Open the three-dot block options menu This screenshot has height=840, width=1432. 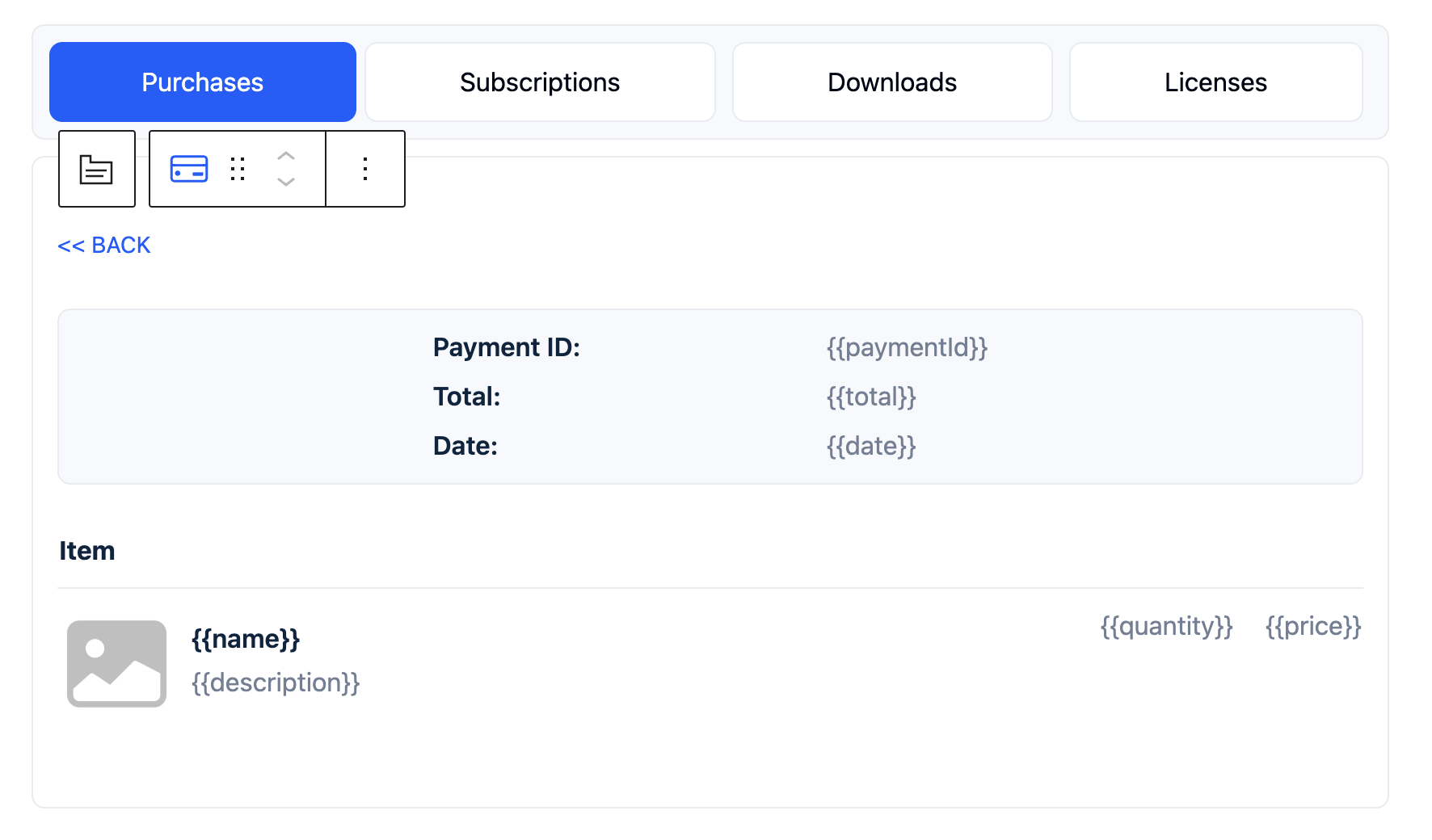[364, 169]
